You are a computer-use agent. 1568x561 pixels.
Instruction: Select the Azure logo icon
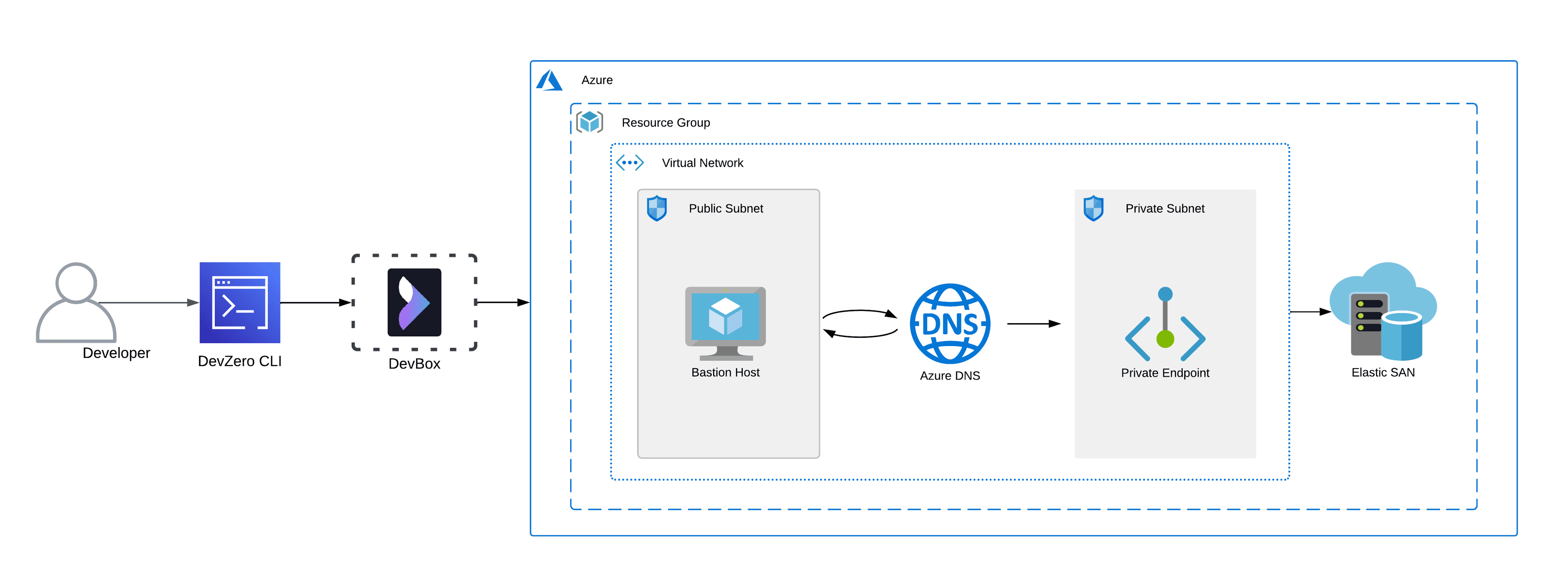coord(549,80)
